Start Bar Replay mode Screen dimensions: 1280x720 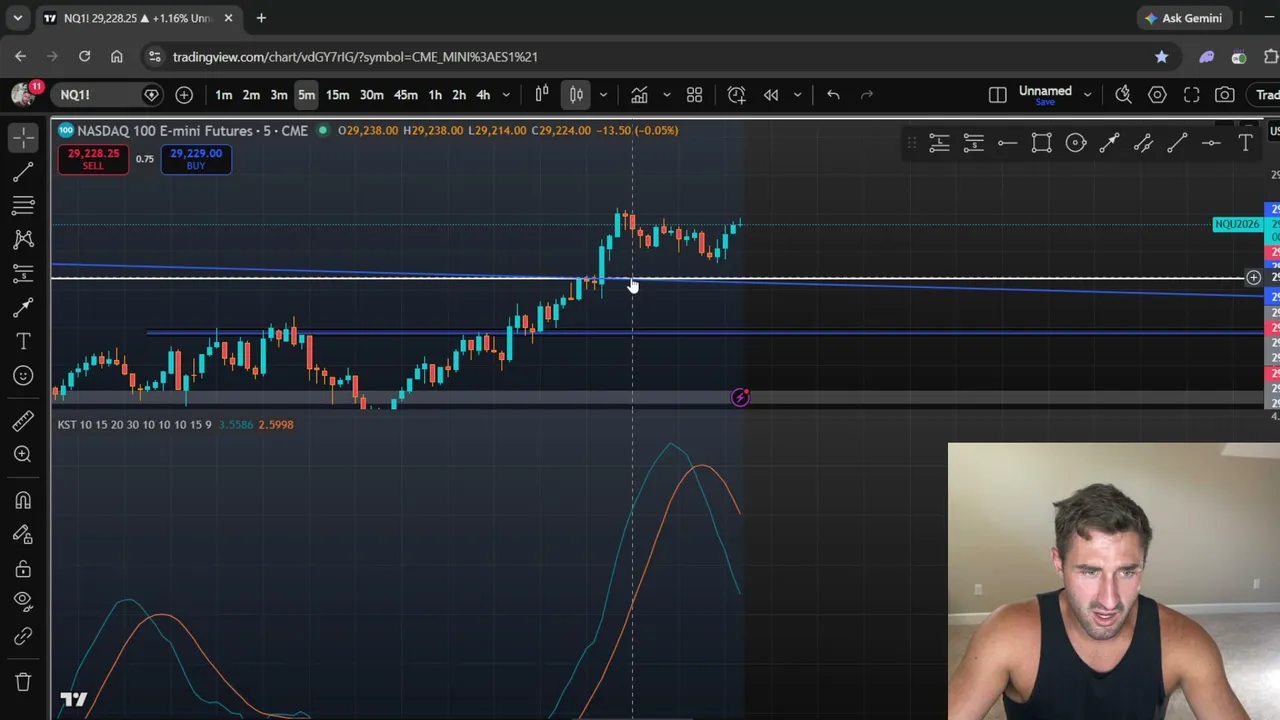[x=771, y=95]
